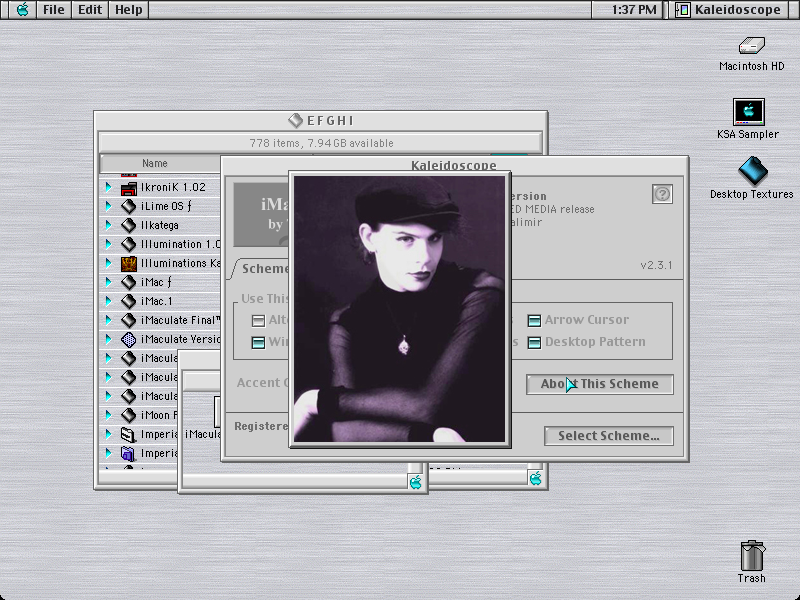
Task: Toggle the Arrow Cursor checkbox
Action: point(534,320)
